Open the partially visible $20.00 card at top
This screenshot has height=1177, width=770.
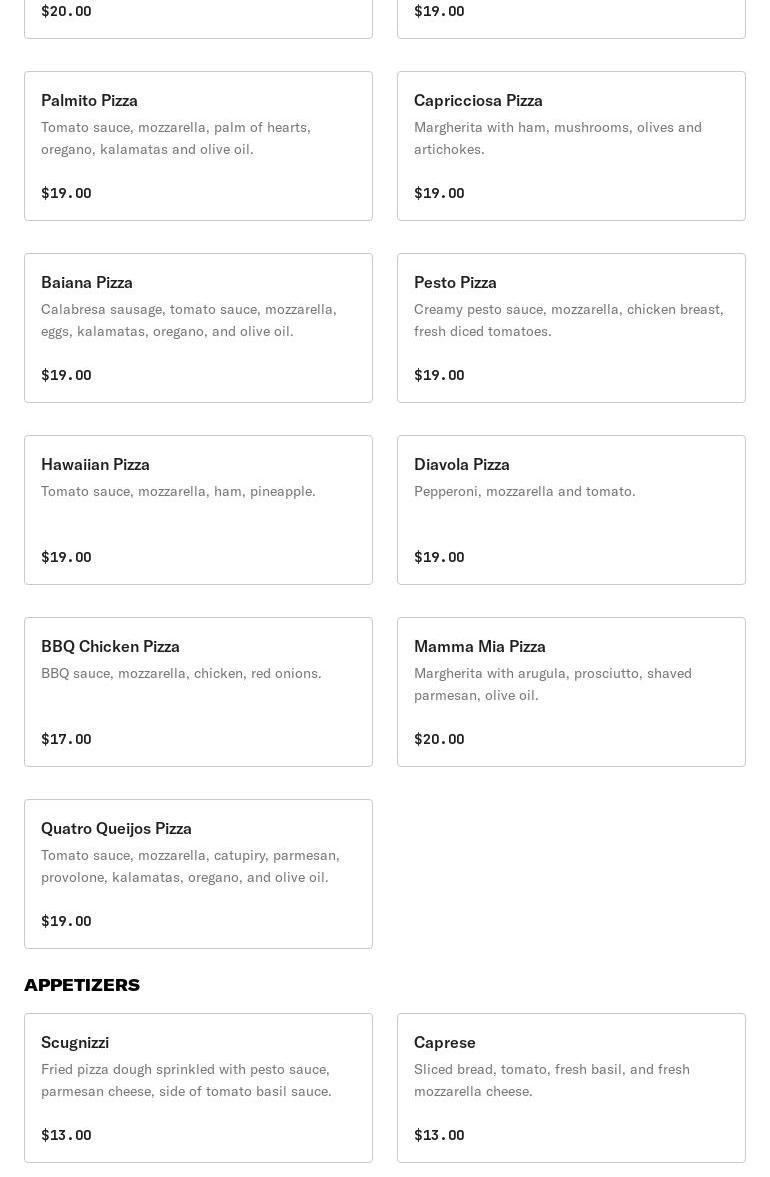[198, 19]
